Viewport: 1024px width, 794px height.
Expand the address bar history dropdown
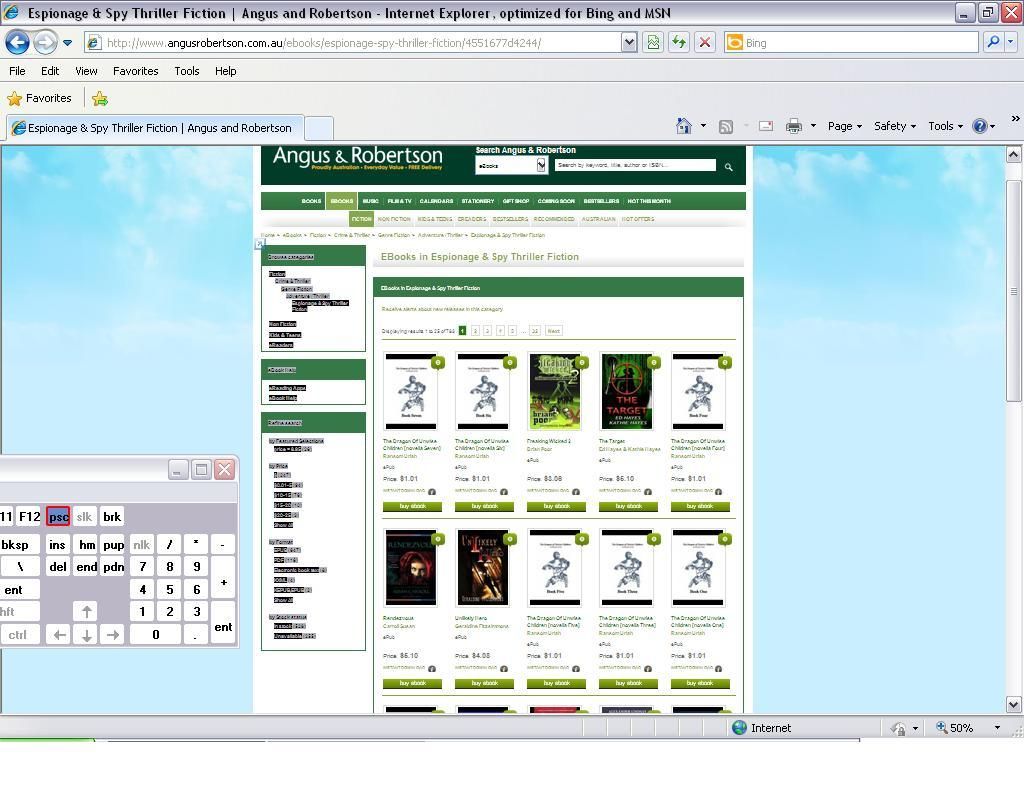(628, 43)
